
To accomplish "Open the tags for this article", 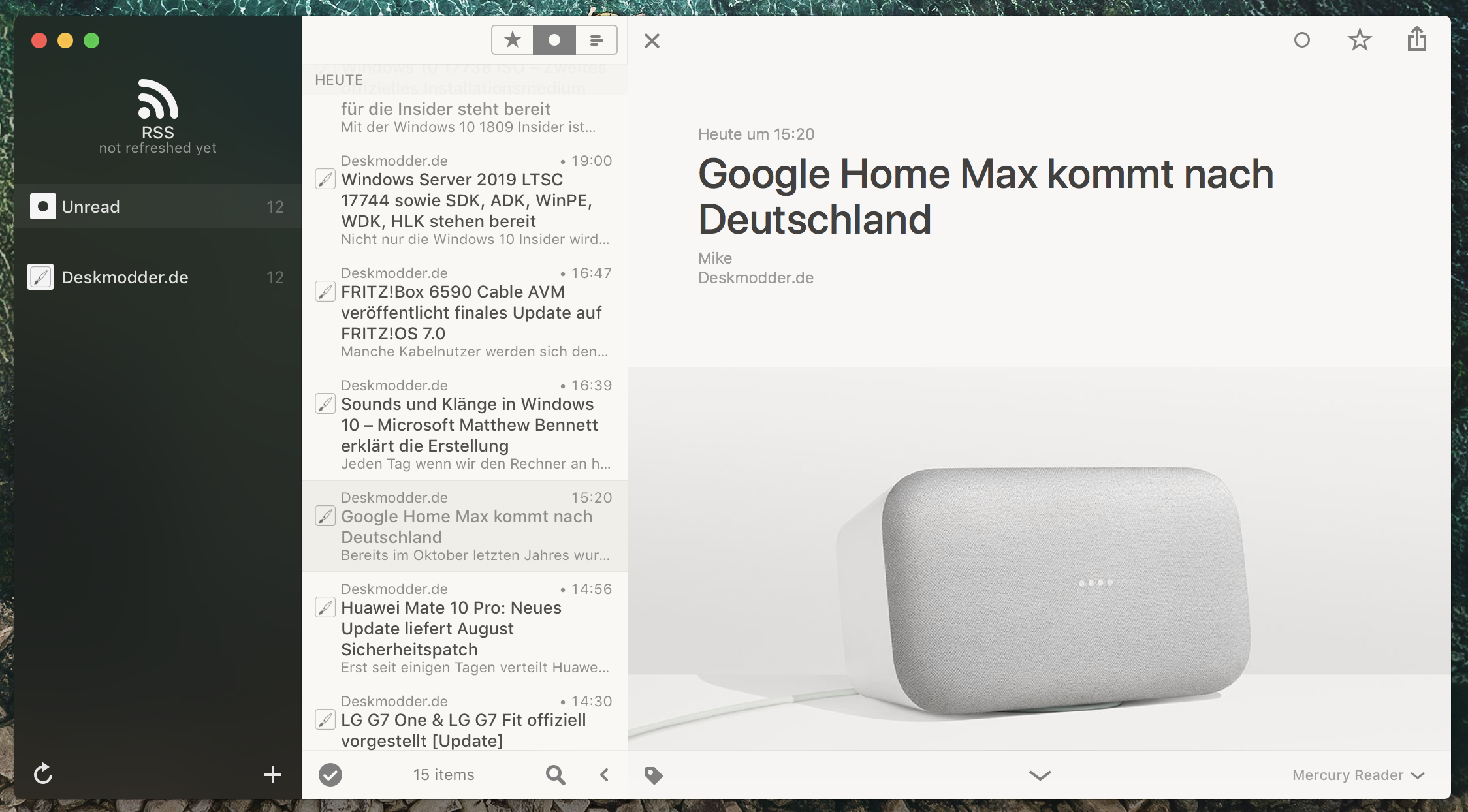I will point(654,775).
